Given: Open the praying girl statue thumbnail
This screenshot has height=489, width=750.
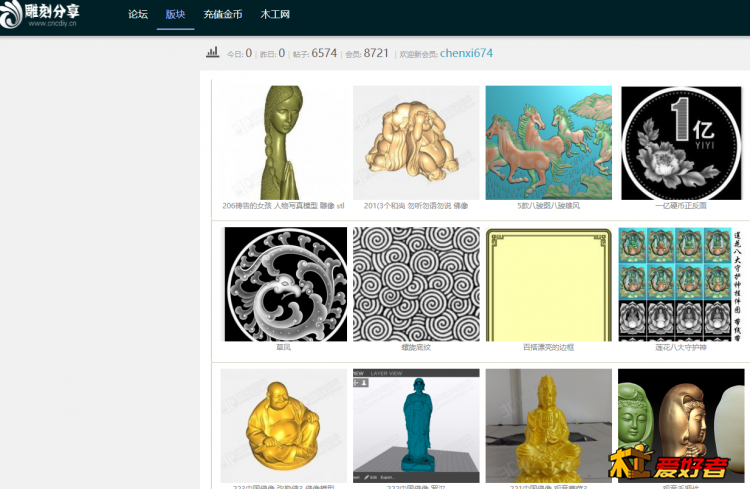Looking at the screenshot, I should pos(284,143).
